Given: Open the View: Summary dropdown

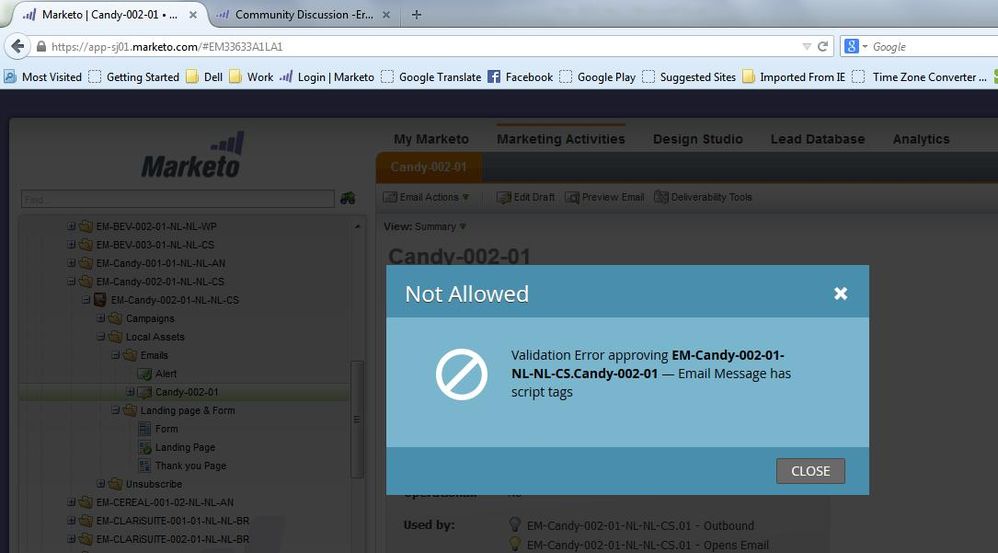Looking at the screenshot, I should point(425,227).
